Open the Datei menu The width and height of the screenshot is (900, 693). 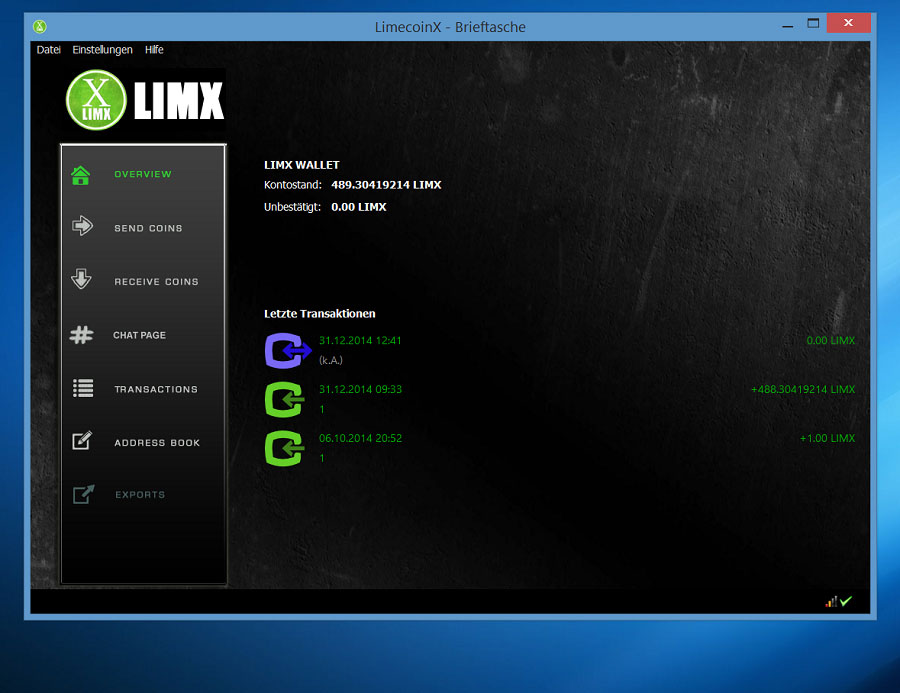point(49,50)
